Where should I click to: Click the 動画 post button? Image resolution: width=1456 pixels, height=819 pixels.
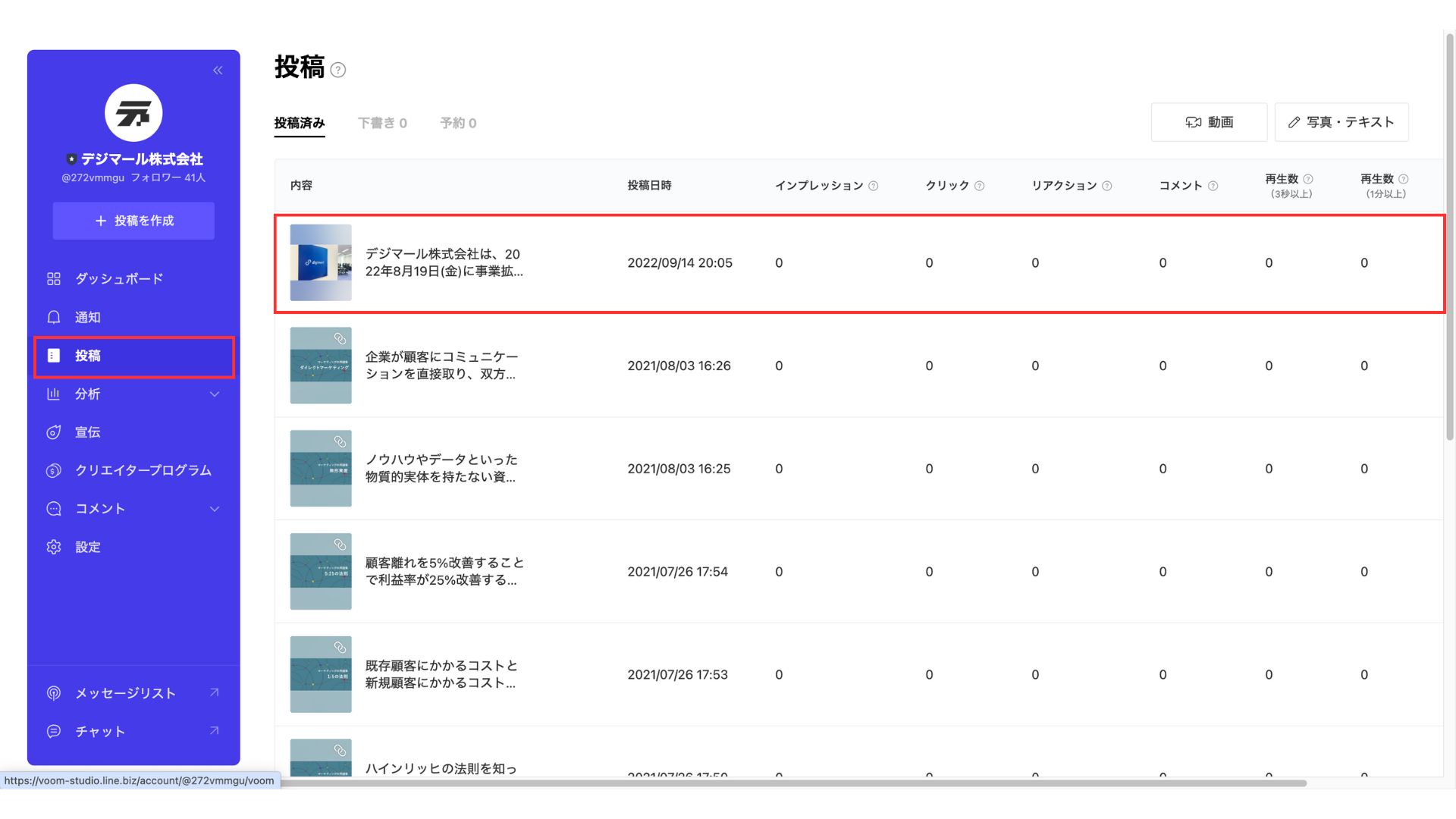(x=1209, y=122)
